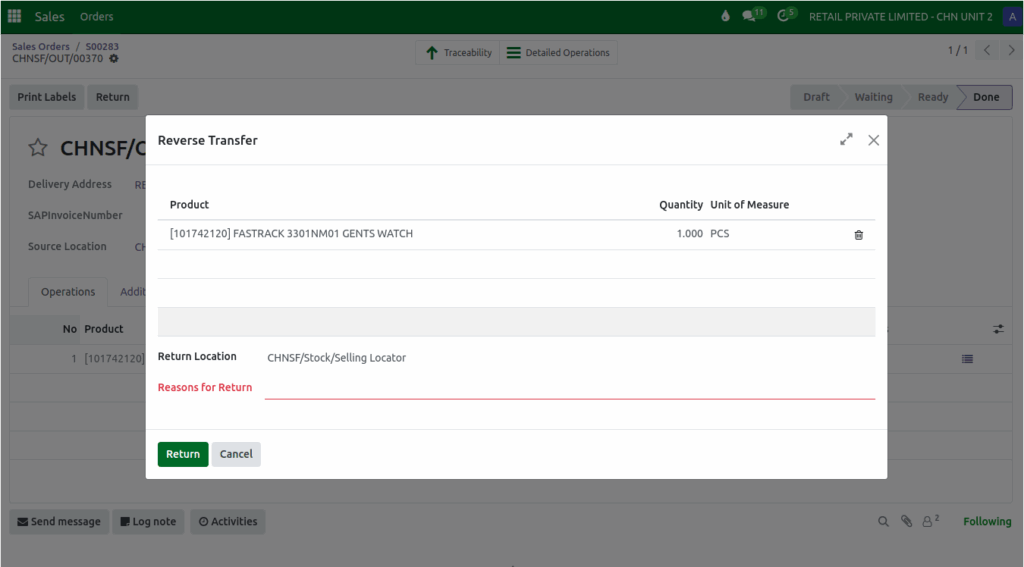
Task: Search messages with the magnifier icon
Action: (x=883, y=521)
